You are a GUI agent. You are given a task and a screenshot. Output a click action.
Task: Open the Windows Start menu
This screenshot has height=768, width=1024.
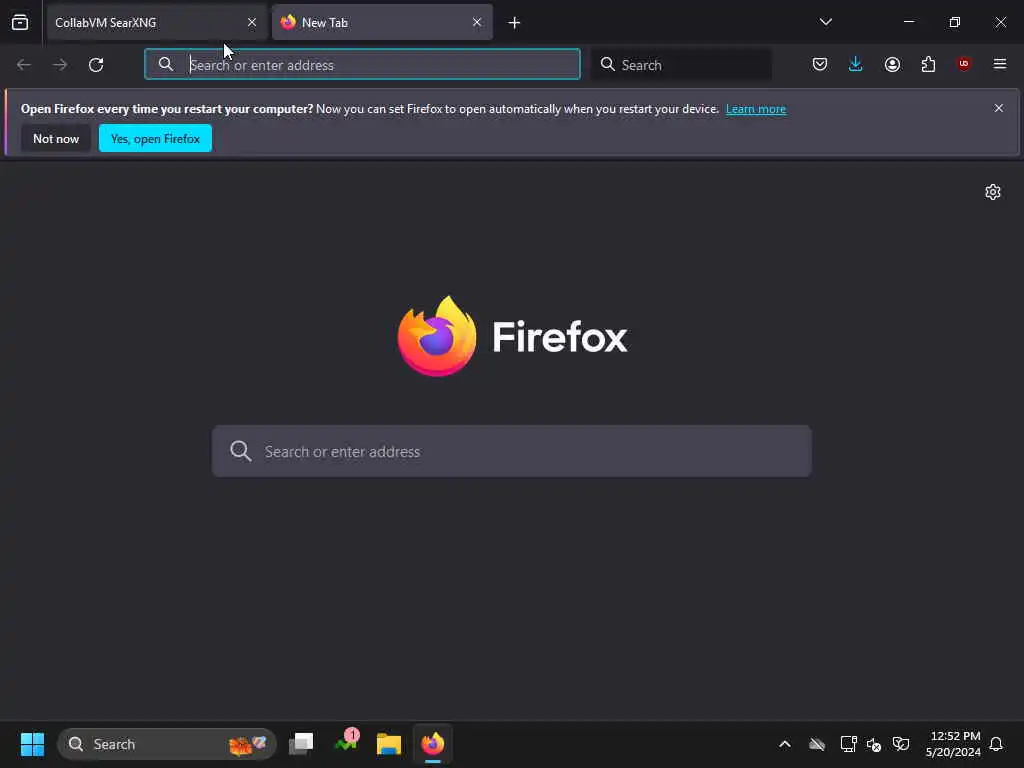(x=32, y=744)
